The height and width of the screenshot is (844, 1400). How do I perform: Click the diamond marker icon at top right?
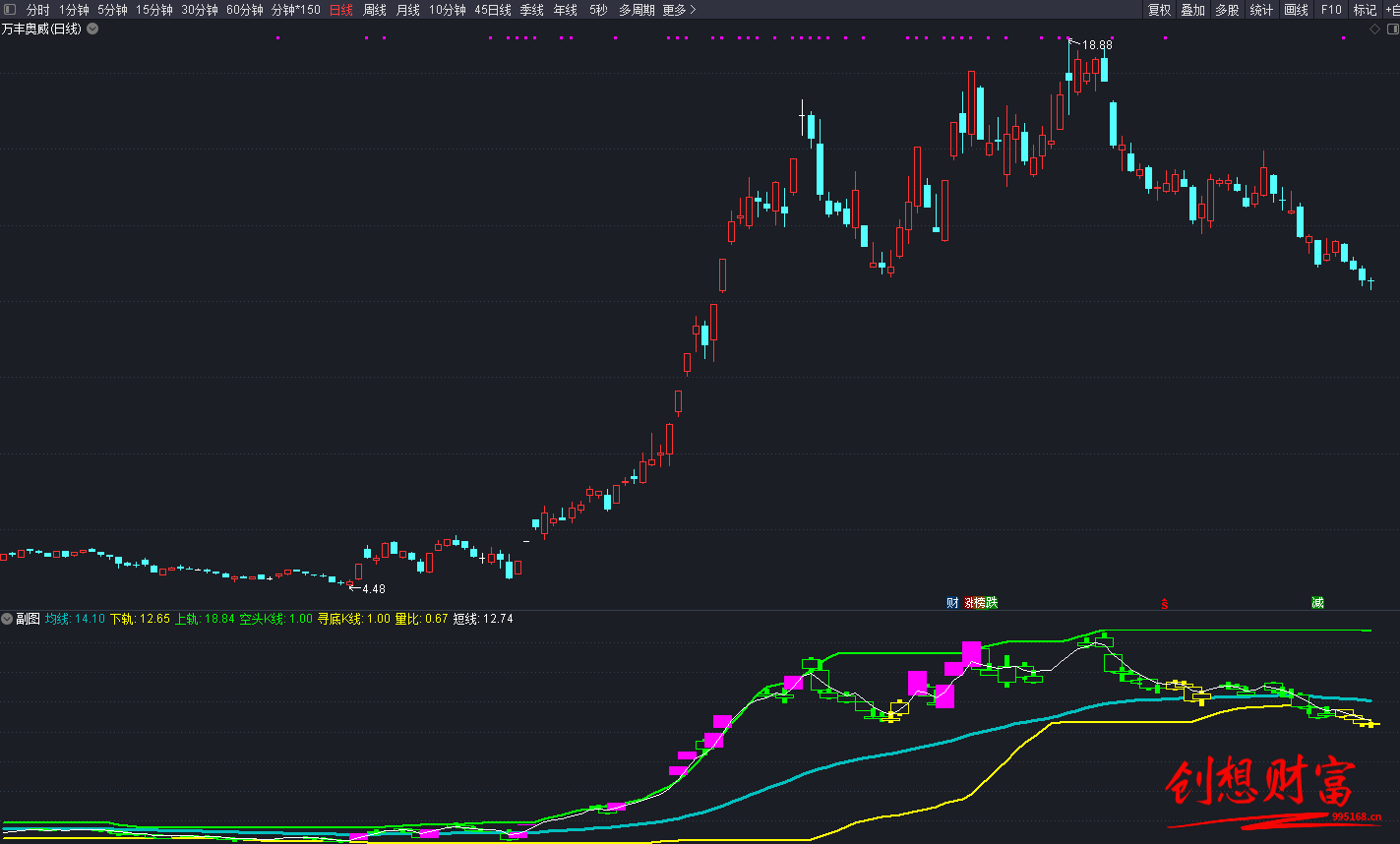(x=1374, y=30)
